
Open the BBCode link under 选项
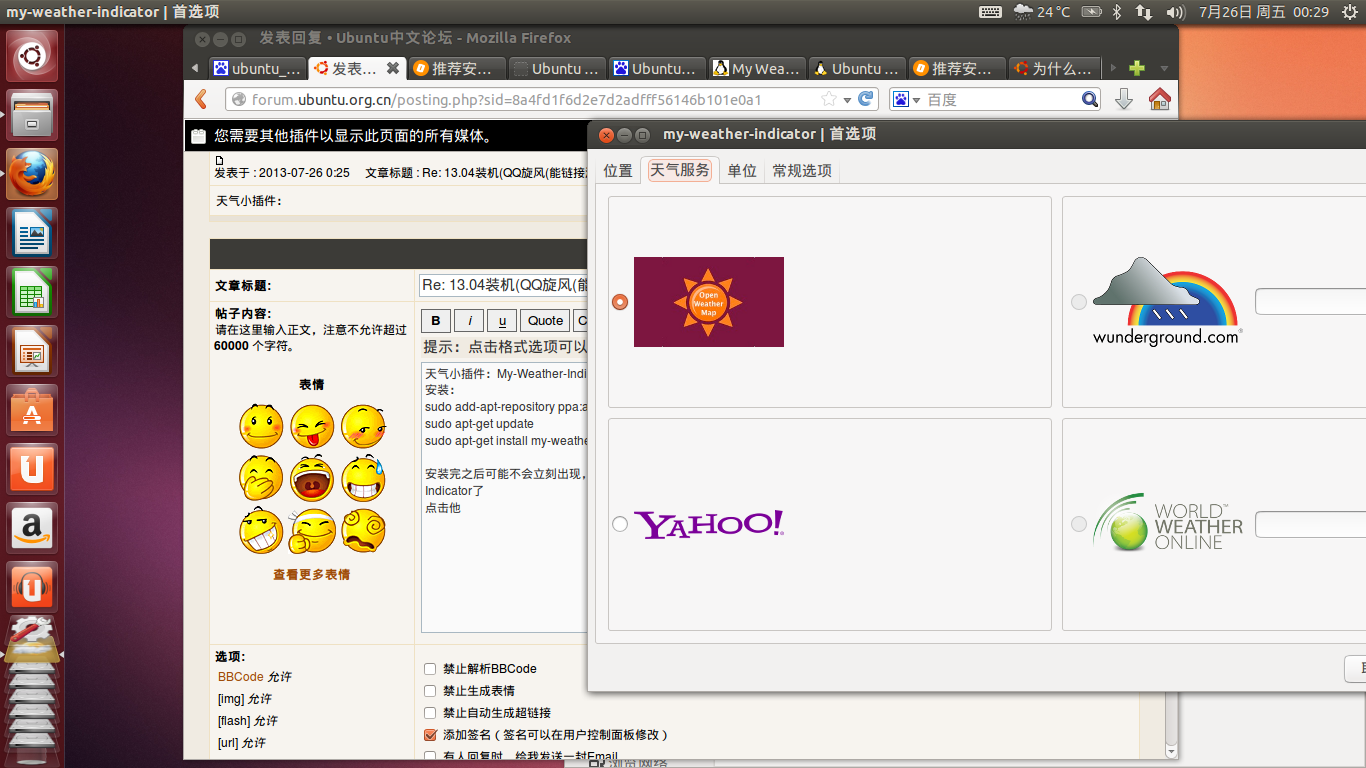click(241, 677)
